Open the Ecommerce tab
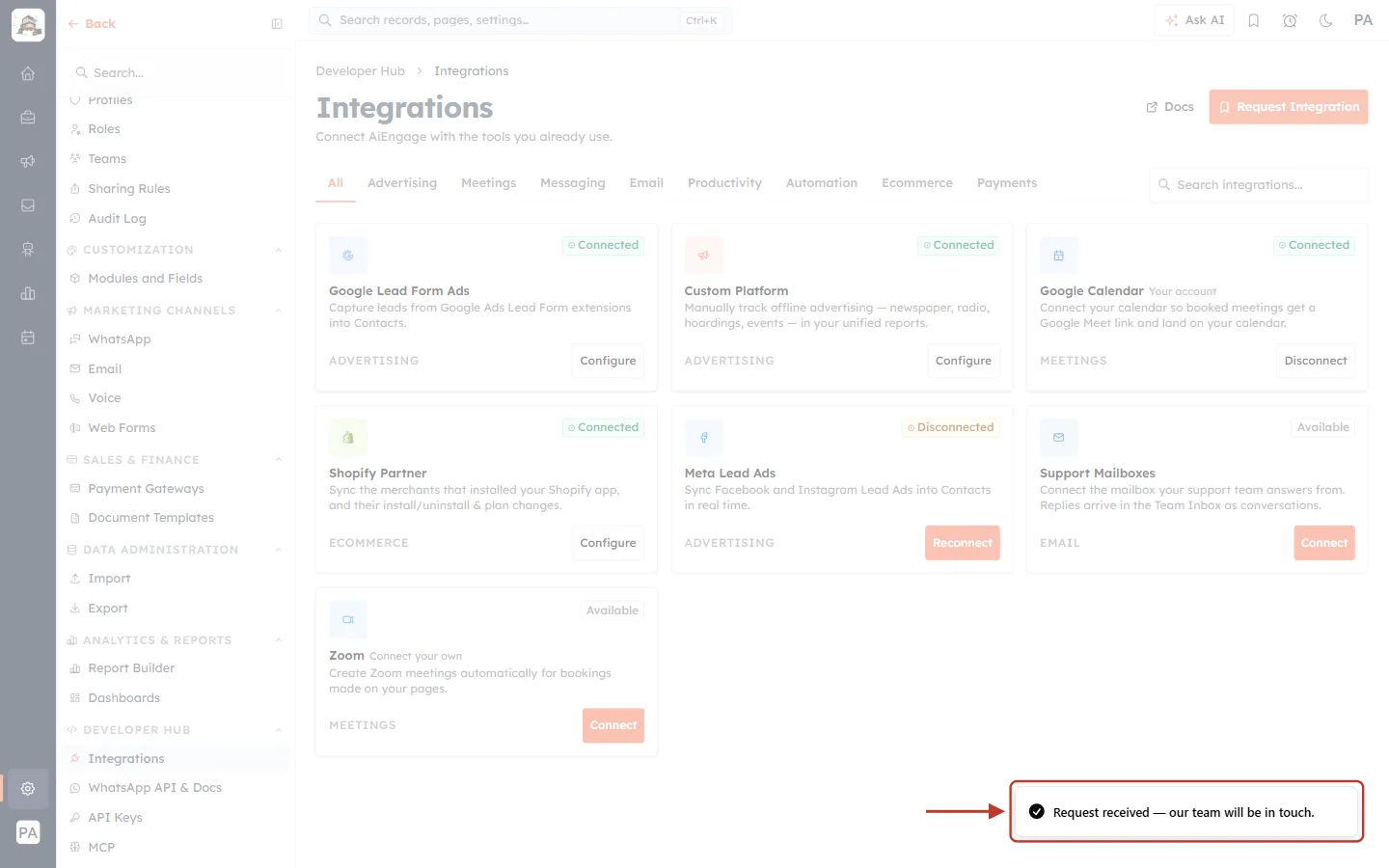The height and width of the screenshot is (868, 1389). click(x=917, y=183)
